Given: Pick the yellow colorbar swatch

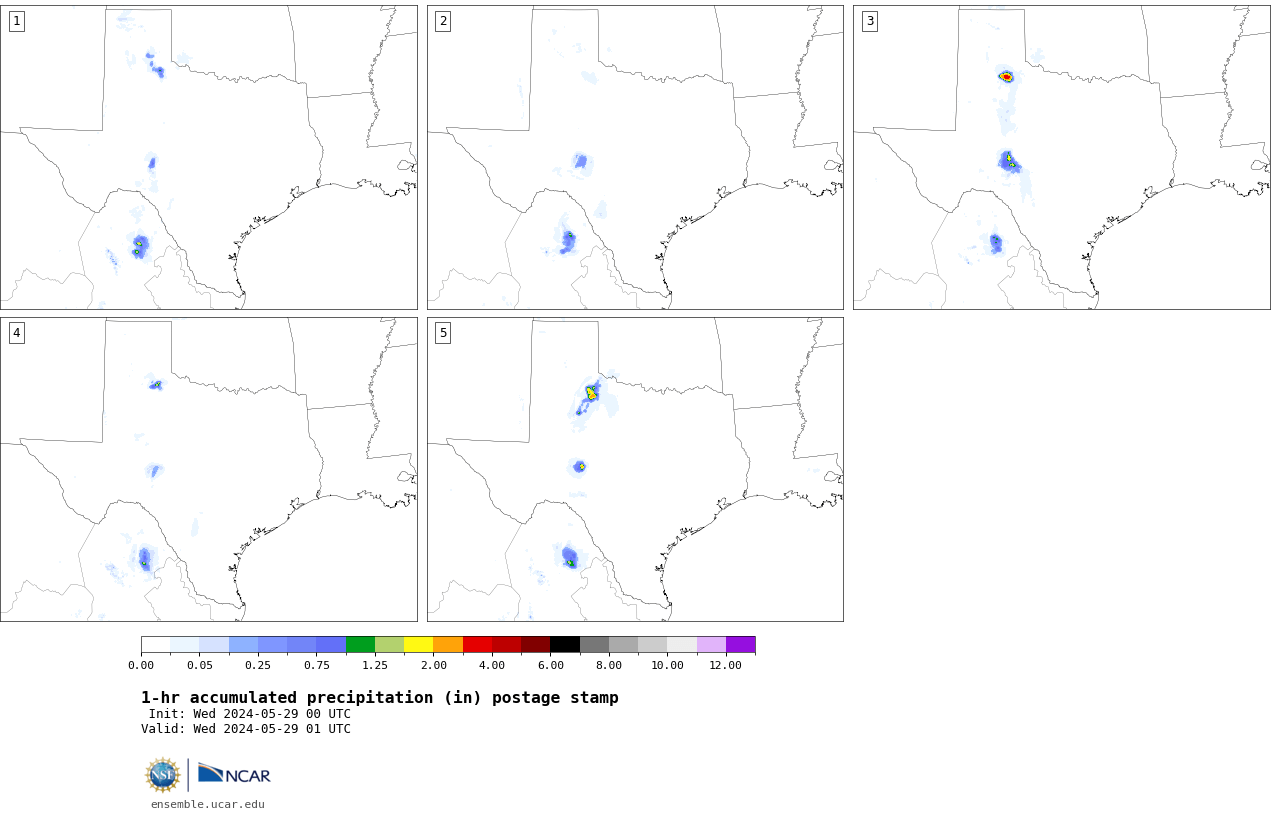Looking at the screenshot, I should pos(419,644).
